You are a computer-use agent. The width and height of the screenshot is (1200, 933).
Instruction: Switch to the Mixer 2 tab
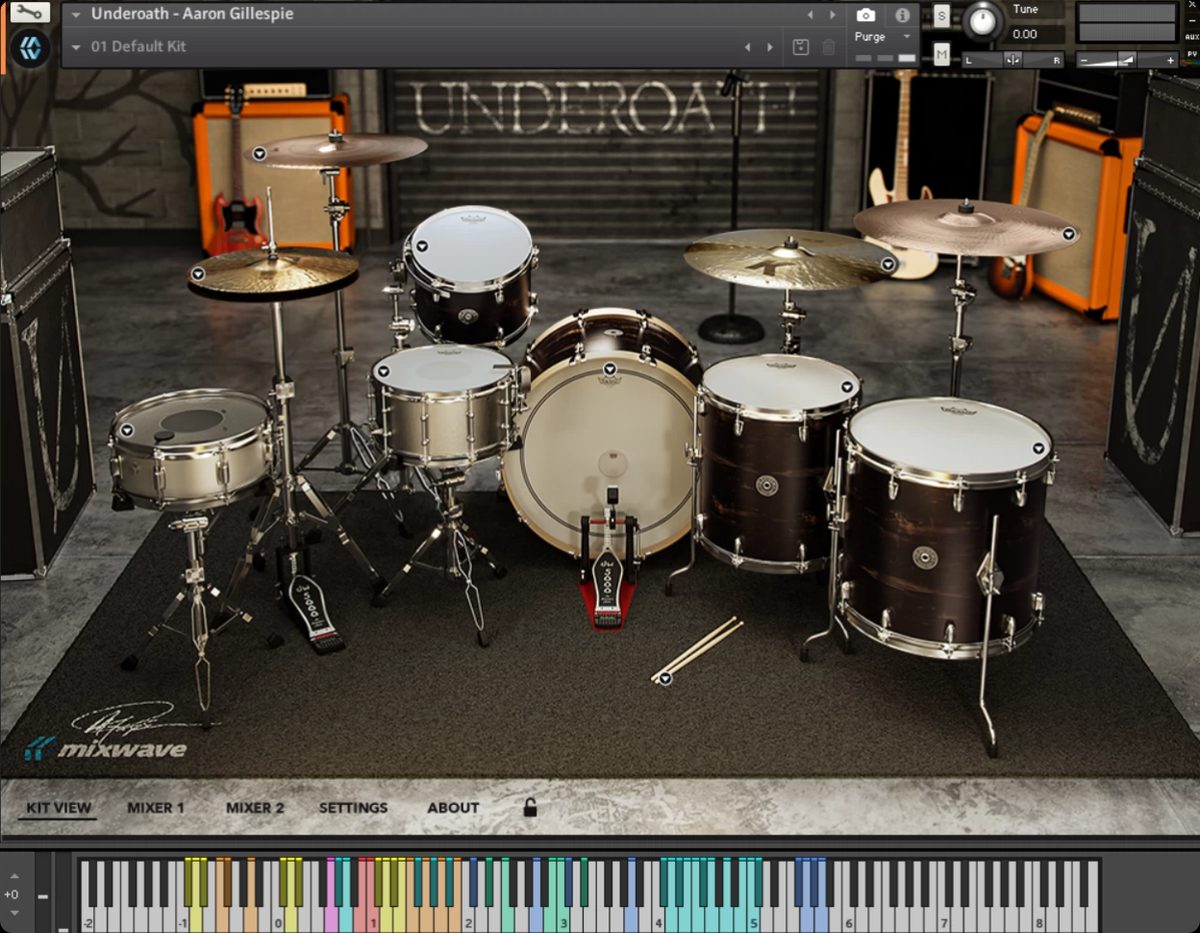[x=255, y=808]
